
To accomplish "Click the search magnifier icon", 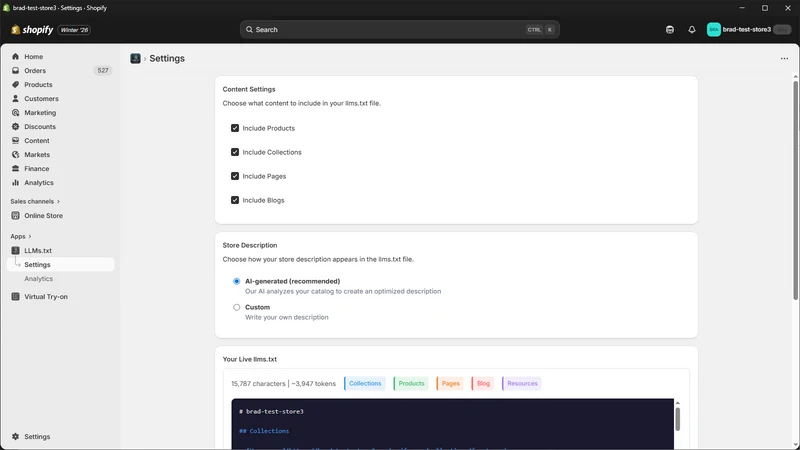I will 249,30.
